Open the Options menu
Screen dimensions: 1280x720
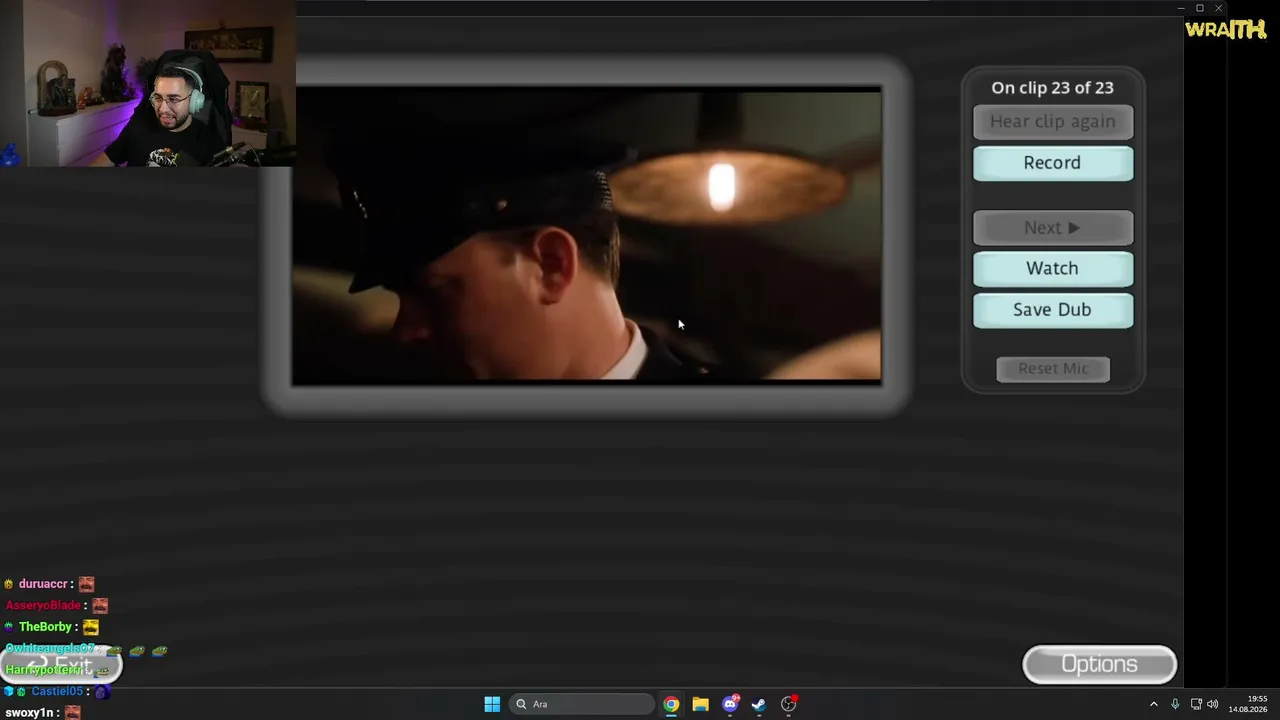click(x=1099, y=665)
